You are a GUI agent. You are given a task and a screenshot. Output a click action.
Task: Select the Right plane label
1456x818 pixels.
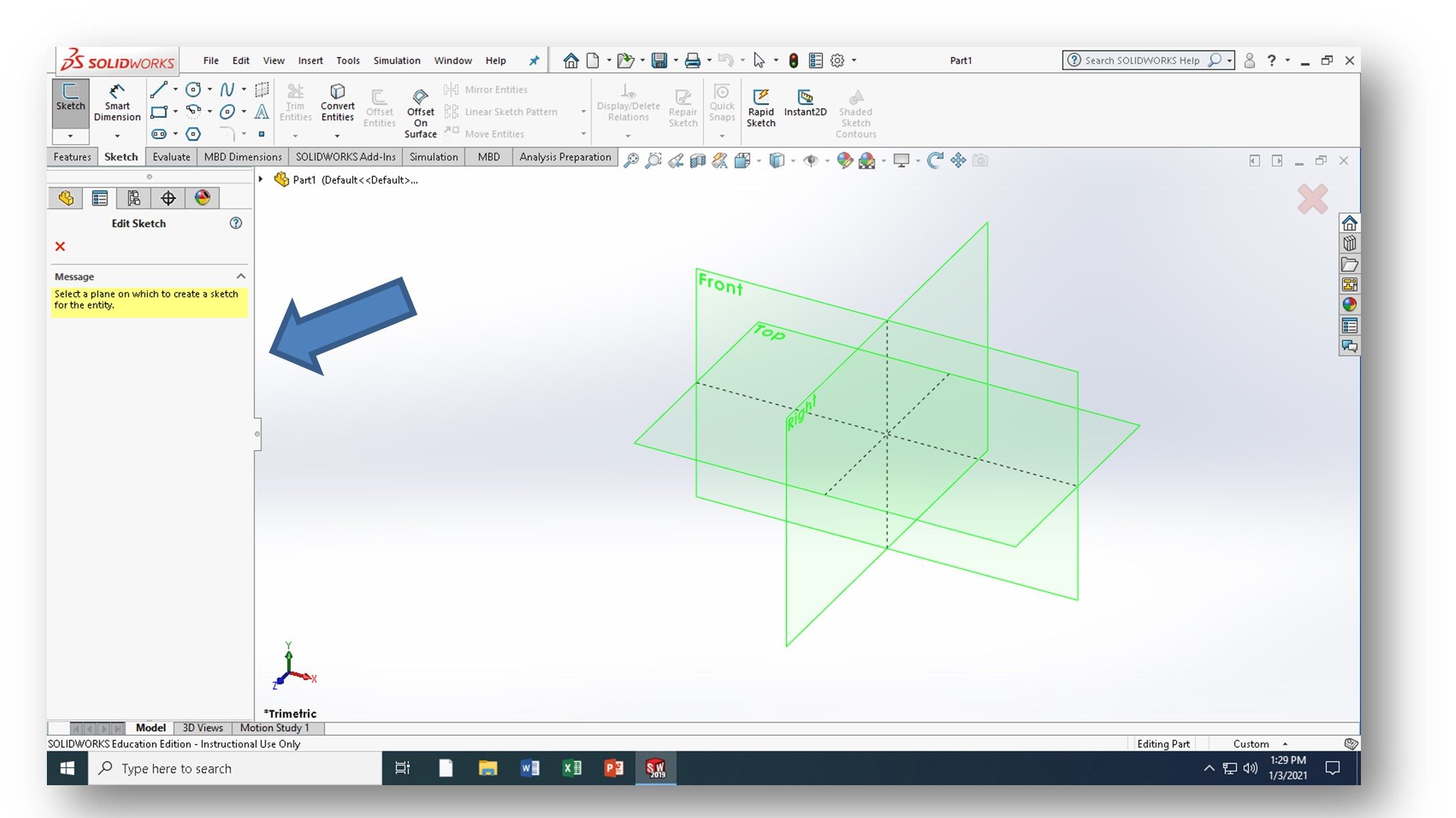(802, 412)
